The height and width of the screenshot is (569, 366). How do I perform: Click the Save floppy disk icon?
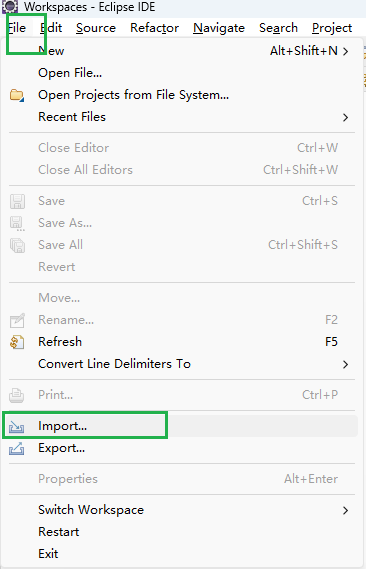point(17,201)
